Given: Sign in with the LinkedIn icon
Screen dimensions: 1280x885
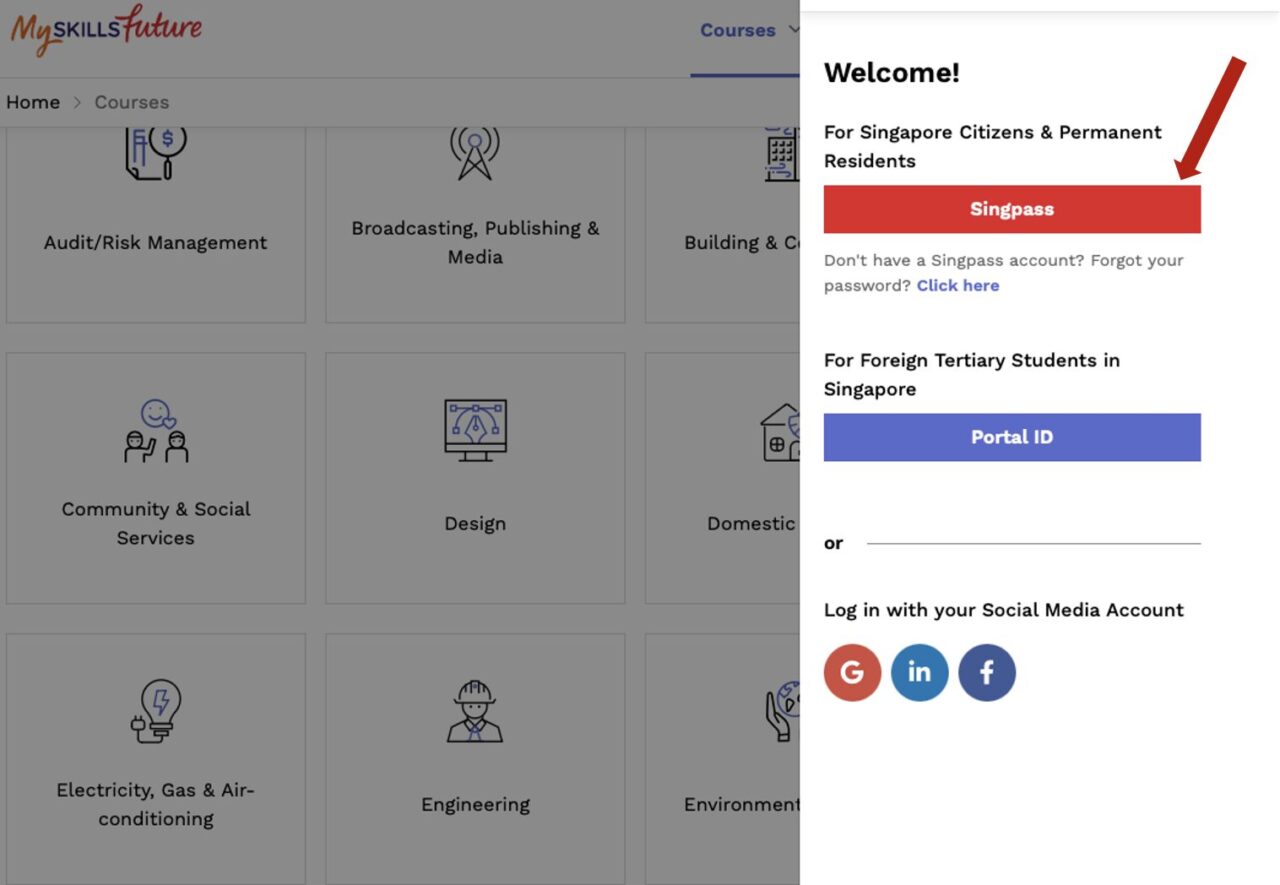Looking at the screenshot, I should 919,672.
